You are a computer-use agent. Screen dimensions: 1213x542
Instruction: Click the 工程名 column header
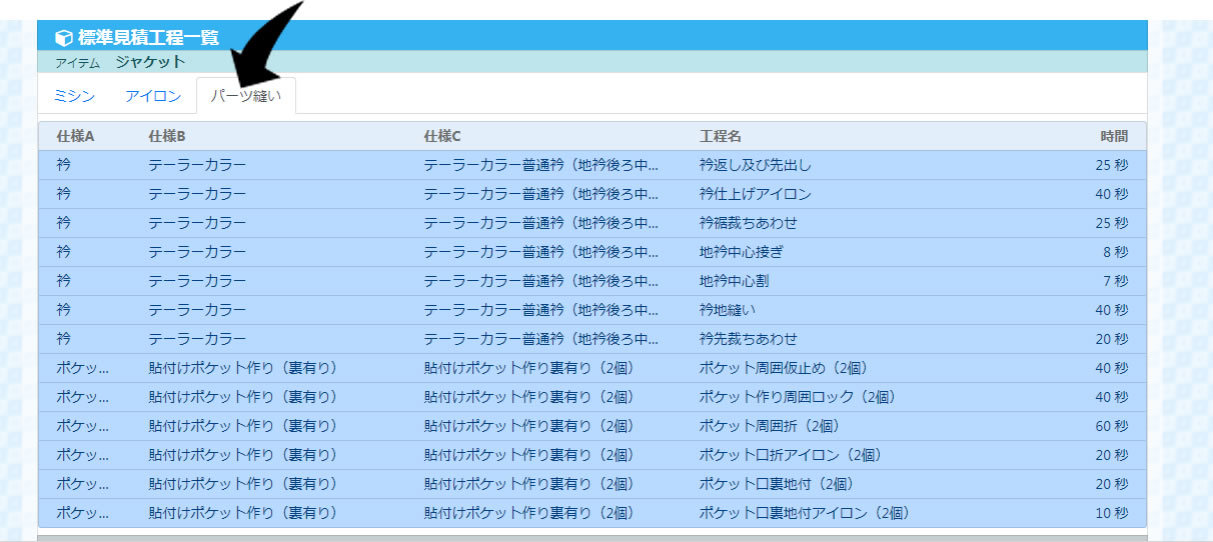(x=720, y=136)
